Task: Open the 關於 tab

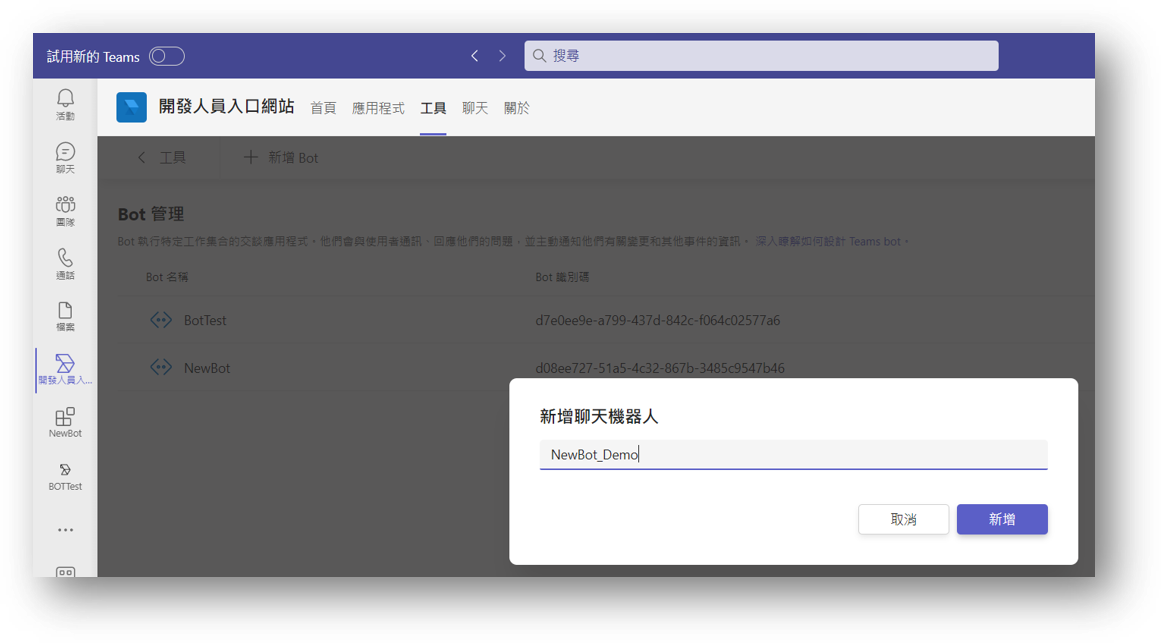Action: (x=517, y=108)
